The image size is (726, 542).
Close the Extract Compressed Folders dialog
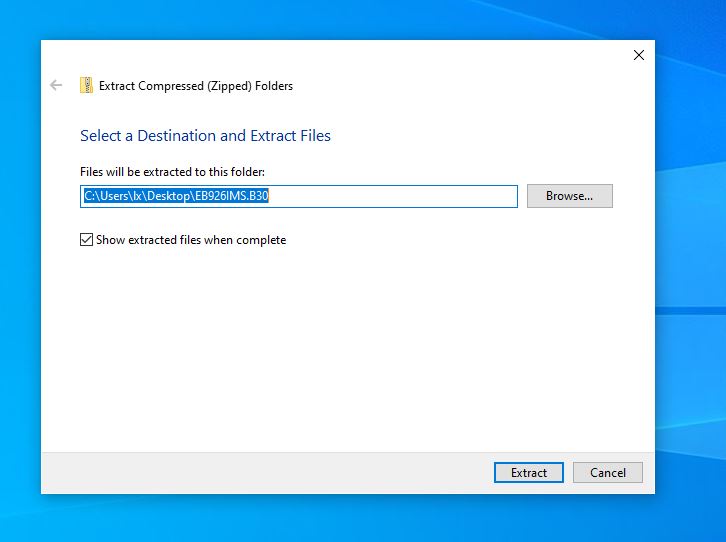(638, 55)
